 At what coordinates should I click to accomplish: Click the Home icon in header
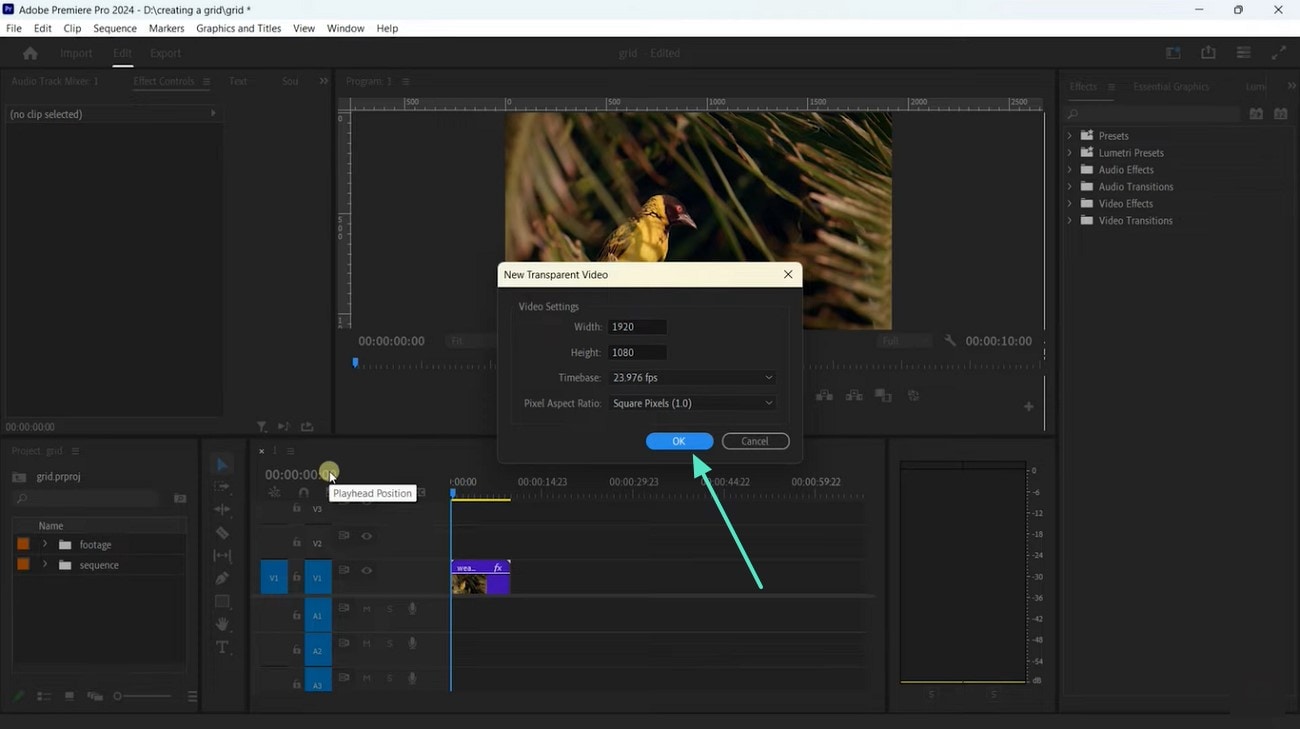(x=30, y=53)
